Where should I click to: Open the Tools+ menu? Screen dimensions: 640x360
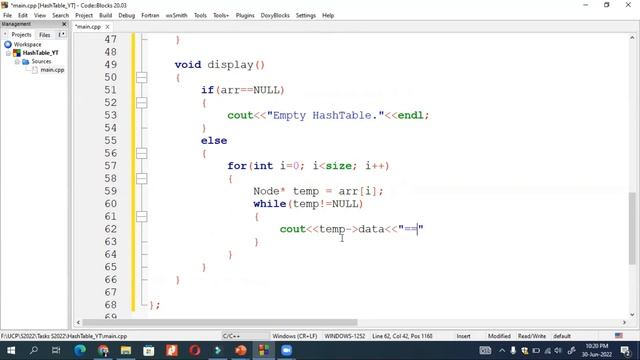click(x=221, y=16)
